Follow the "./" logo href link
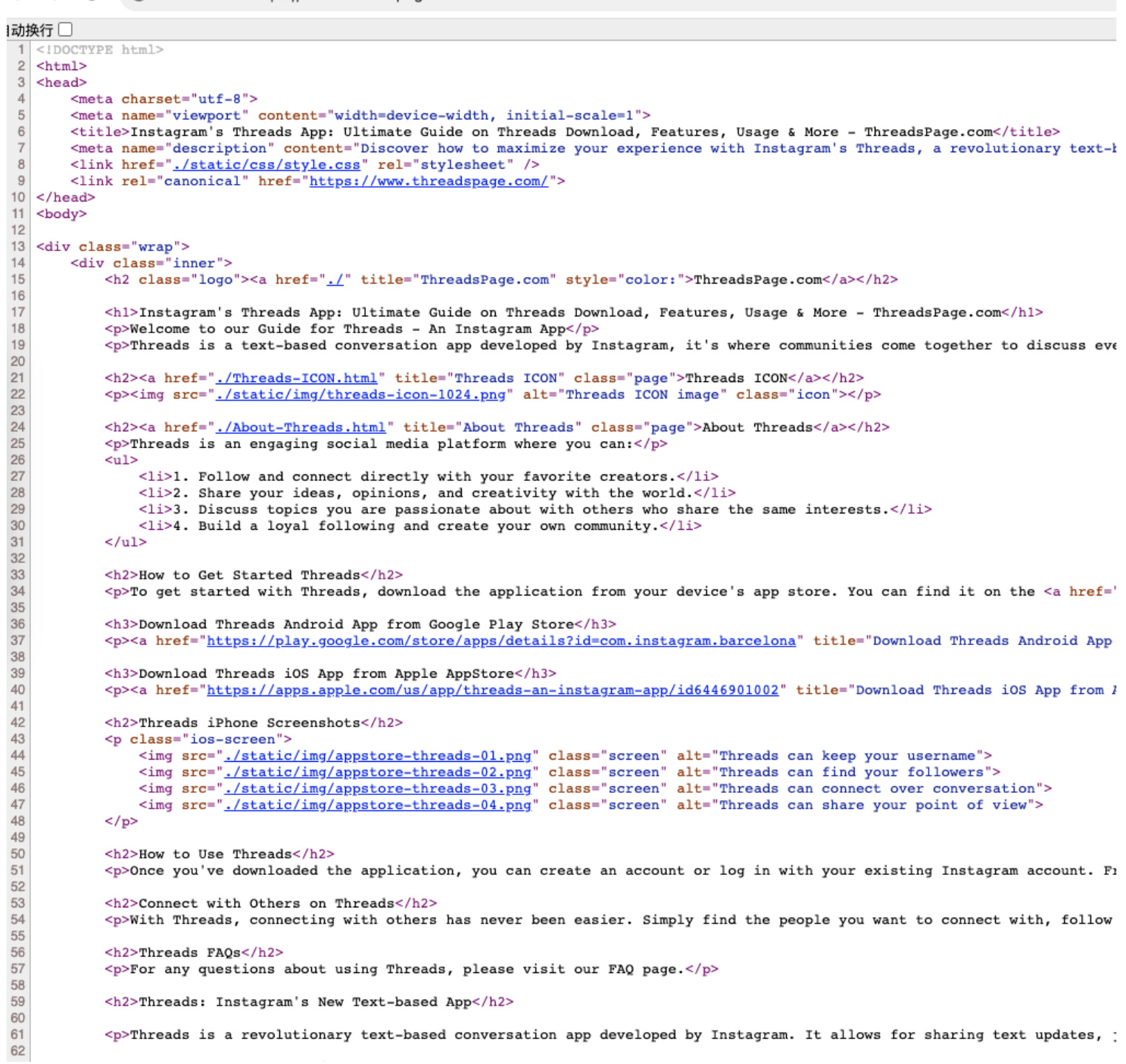The height and width of the screenshot is (1064, 1126). 335,280
